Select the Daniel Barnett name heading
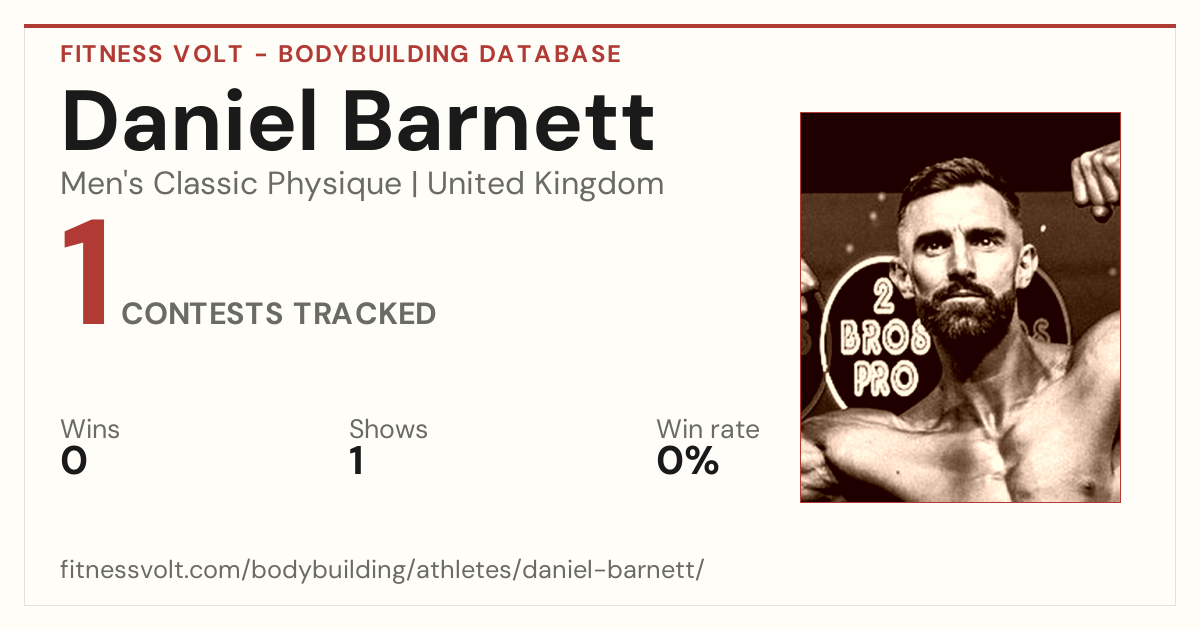The width and height of the screenshot is (1200, 630). coord(358,122)
